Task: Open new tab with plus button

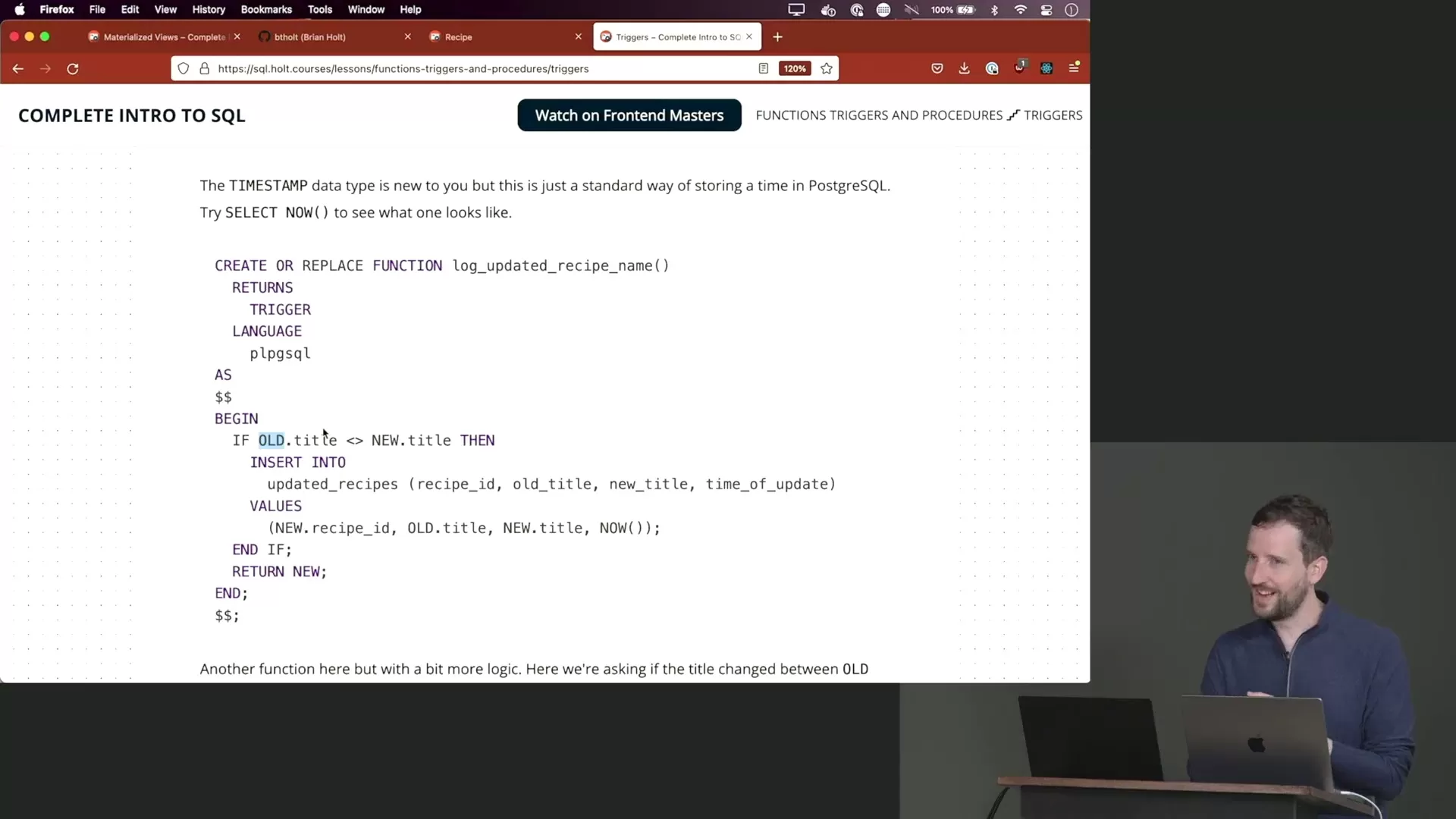Action: (x=777, y=36)
